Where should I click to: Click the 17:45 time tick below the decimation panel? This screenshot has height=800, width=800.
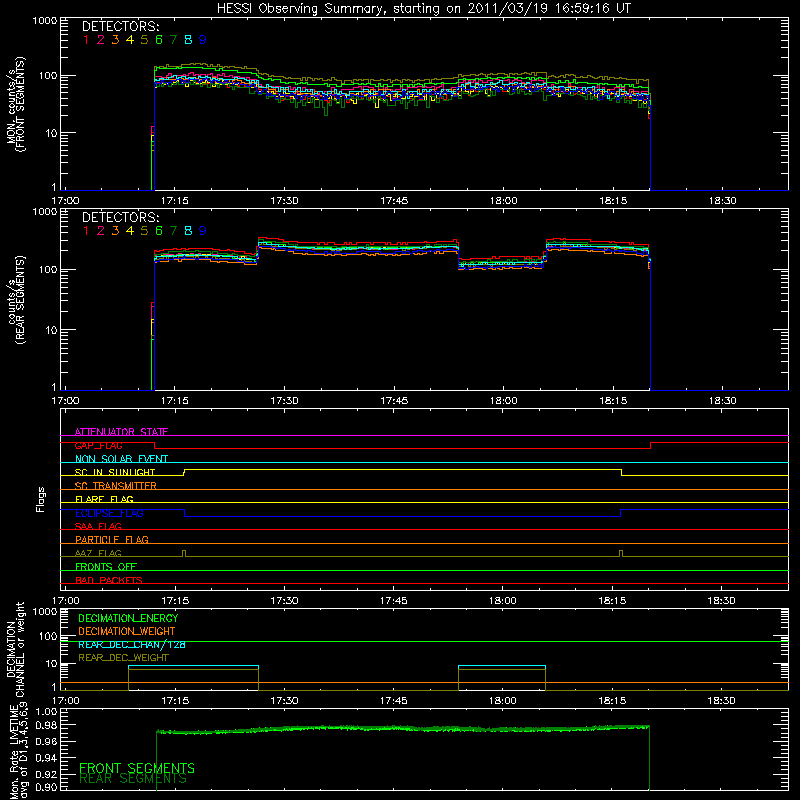(393, 701)
